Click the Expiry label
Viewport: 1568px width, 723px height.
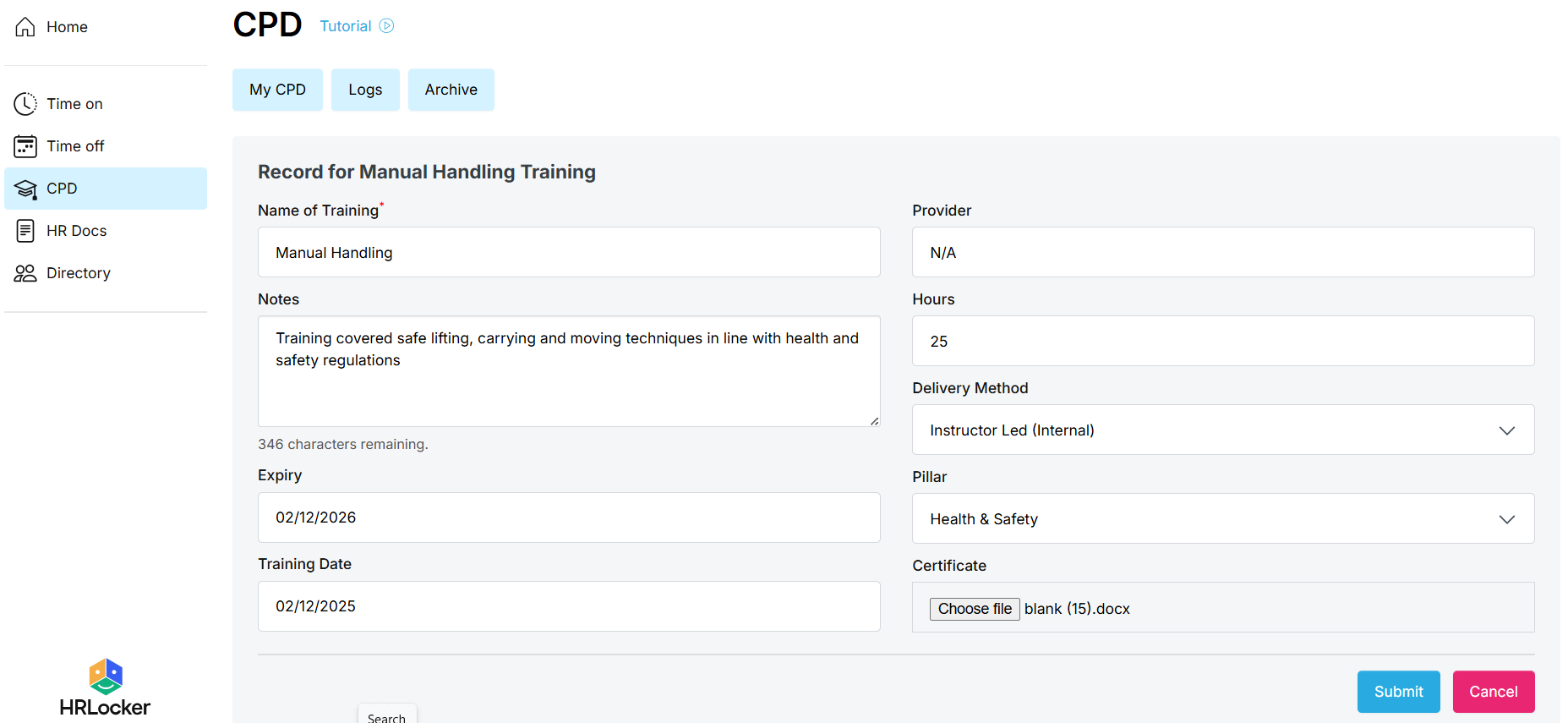coord(280,475)
